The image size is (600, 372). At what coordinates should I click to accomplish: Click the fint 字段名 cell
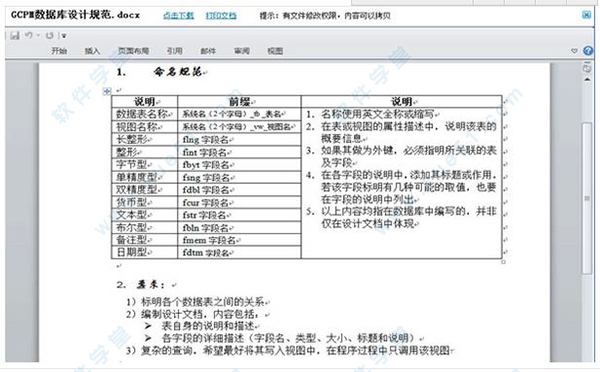click(240, 152)
